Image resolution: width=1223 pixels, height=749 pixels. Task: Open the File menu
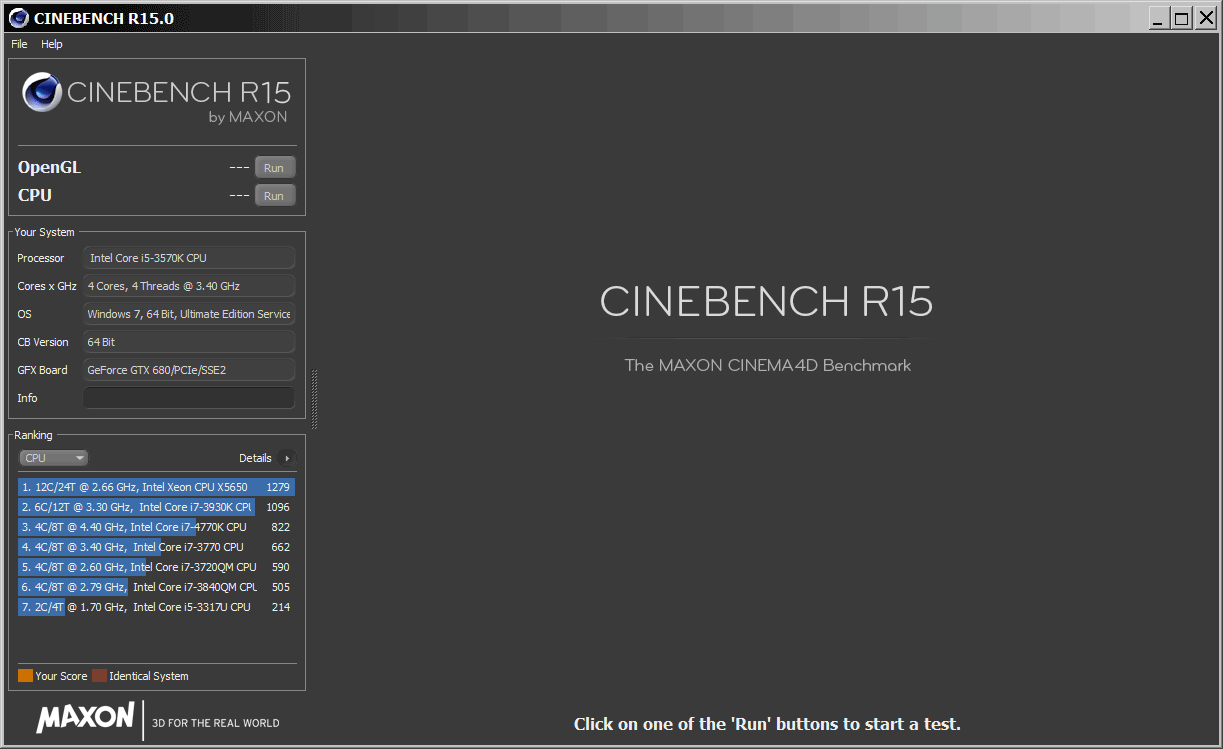19,44
